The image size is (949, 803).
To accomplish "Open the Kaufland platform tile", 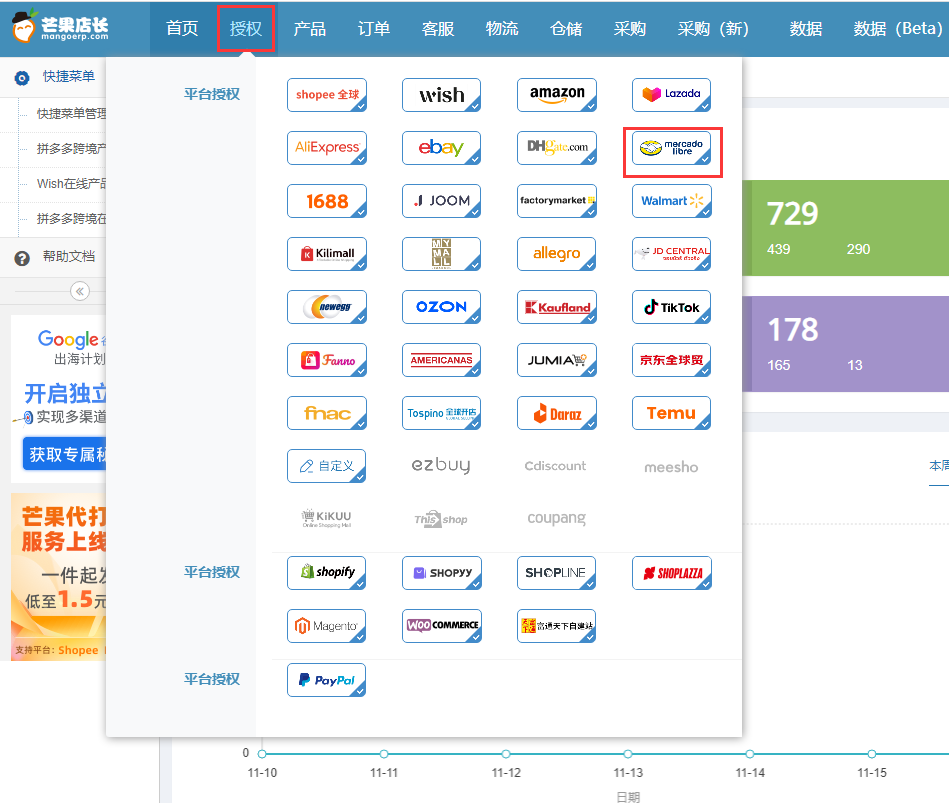I will coord(557,307).
